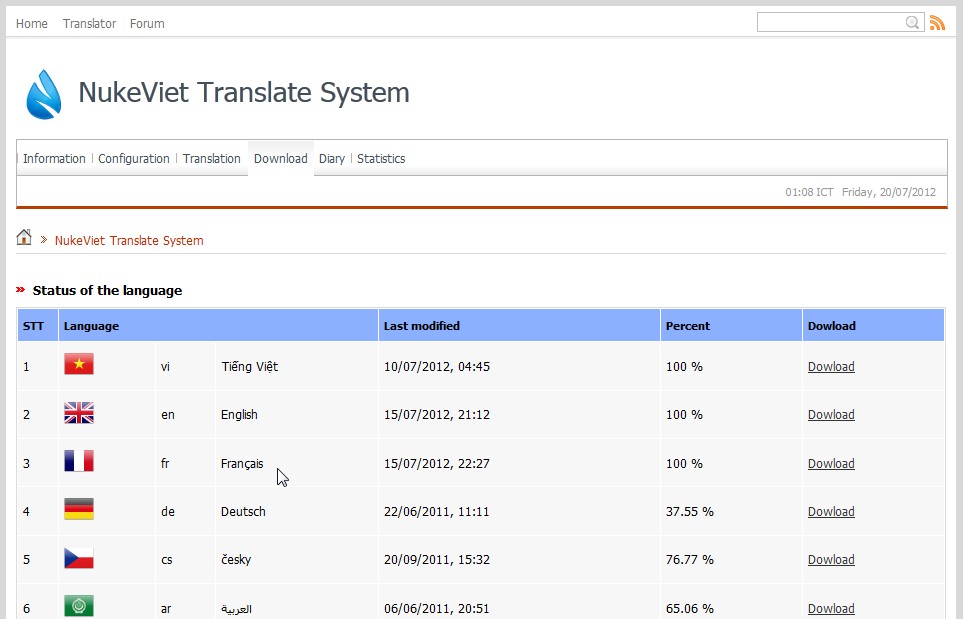Click the cs language code
Image resolution: width=963 pixels, height=619 pixels.
pos(166,560)
